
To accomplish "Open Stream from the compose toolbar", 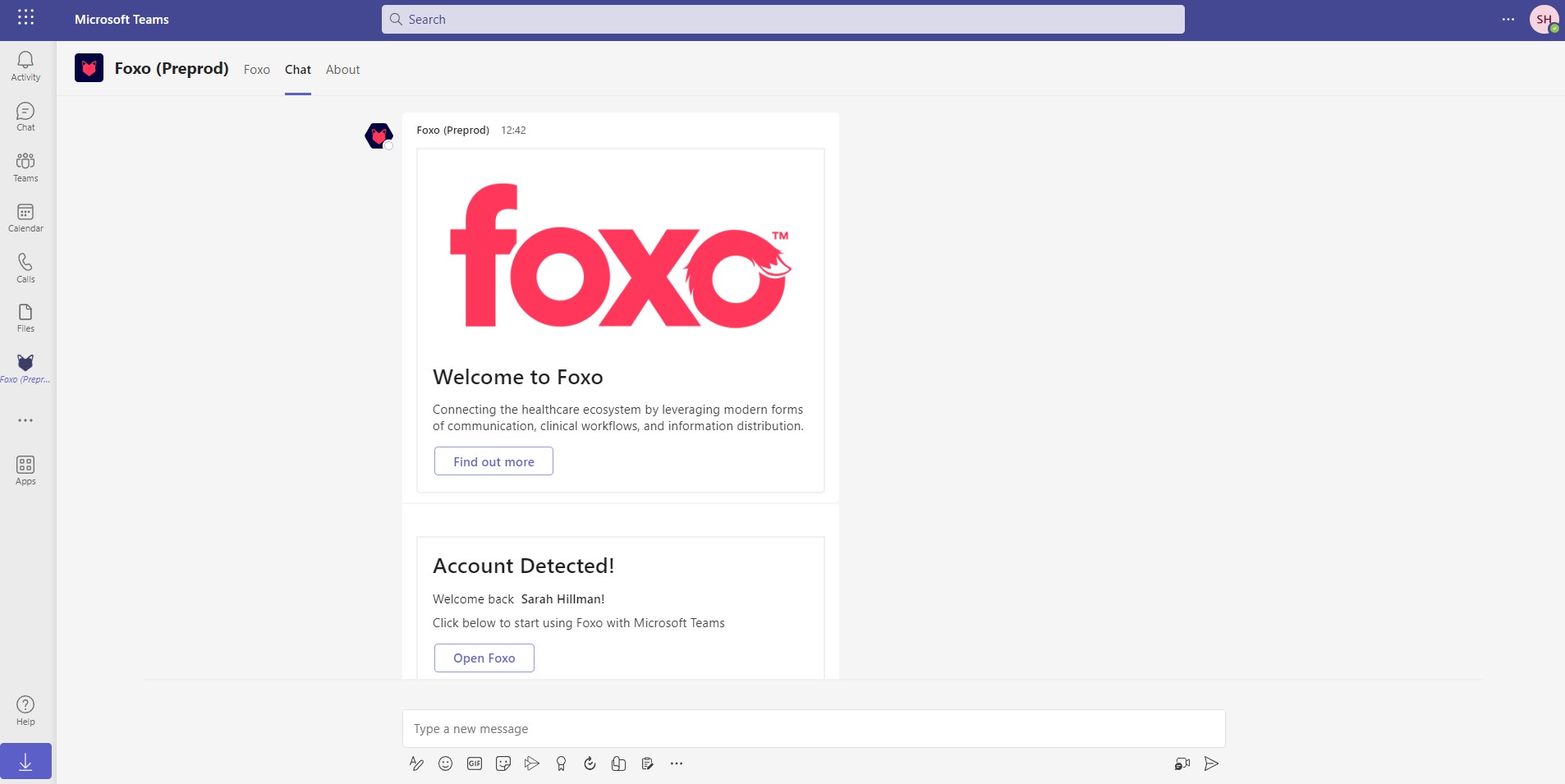I will 532,763.
